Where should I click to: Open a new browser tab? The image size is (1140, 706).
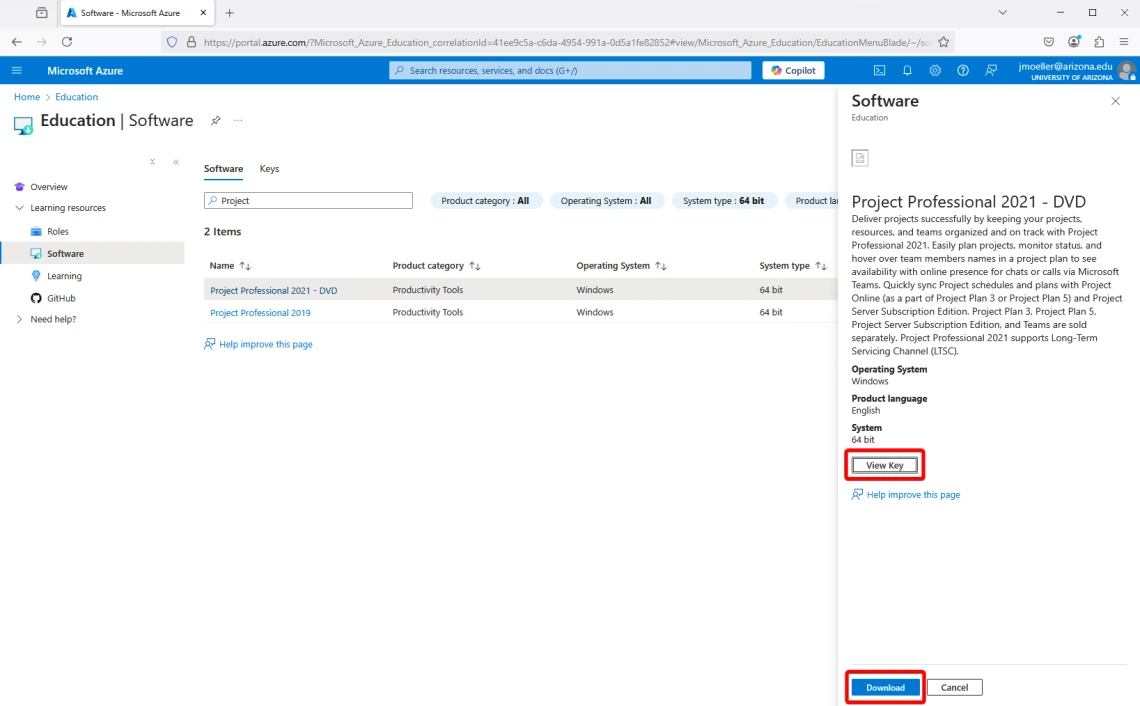click(230, 13)
